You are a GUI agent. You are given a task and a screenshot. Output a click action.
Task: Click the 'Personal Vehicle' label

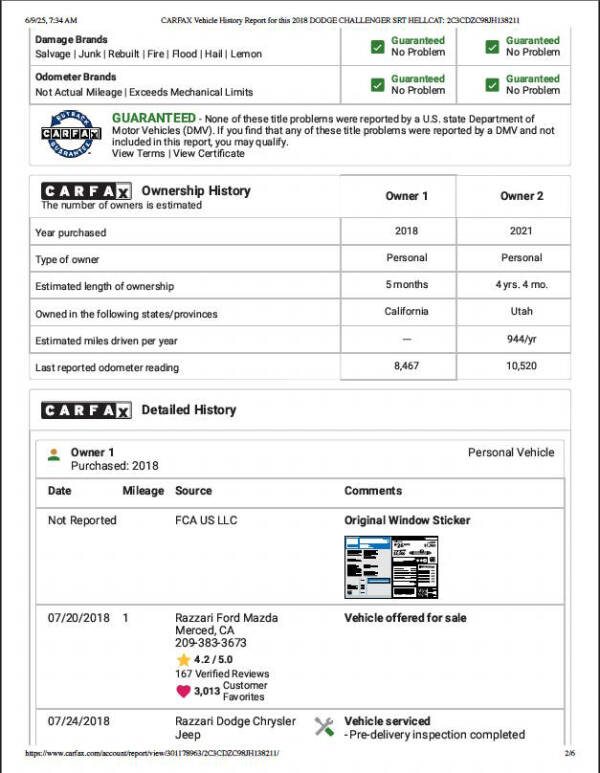click(x=511, y=452)
